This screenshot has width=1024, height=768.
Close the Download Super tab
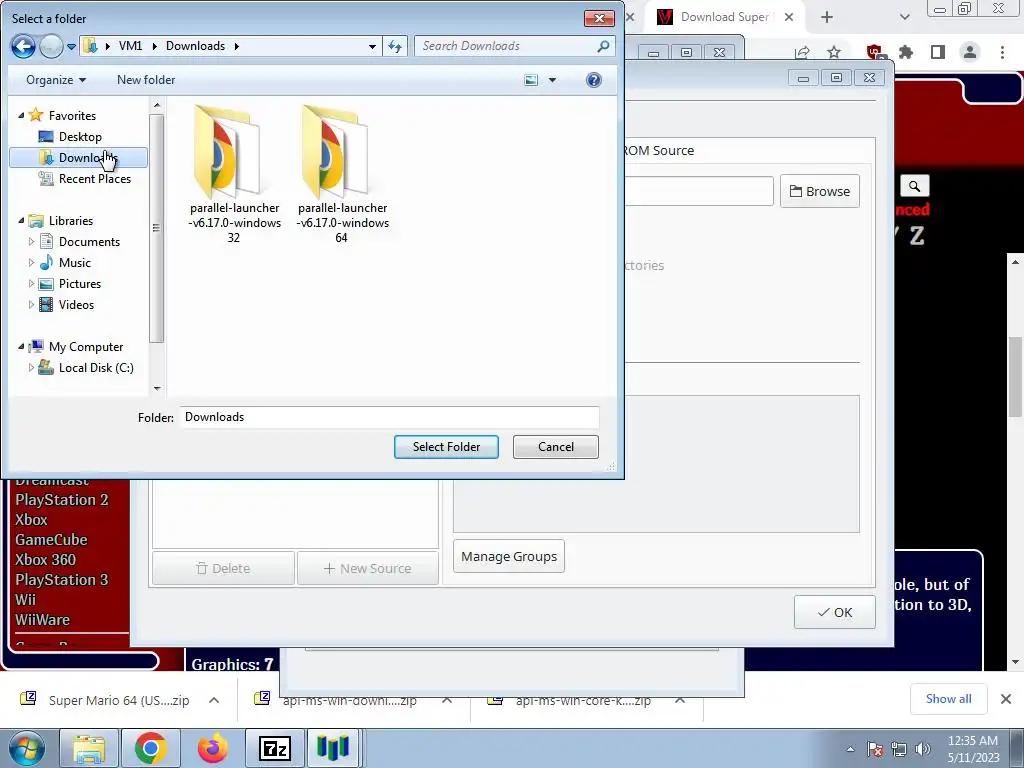pyautogui.click(x=789, y=17)
